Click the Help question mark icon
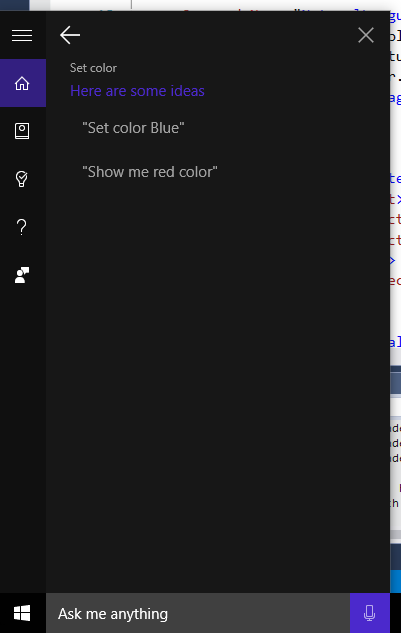 [x=22, y=227]
